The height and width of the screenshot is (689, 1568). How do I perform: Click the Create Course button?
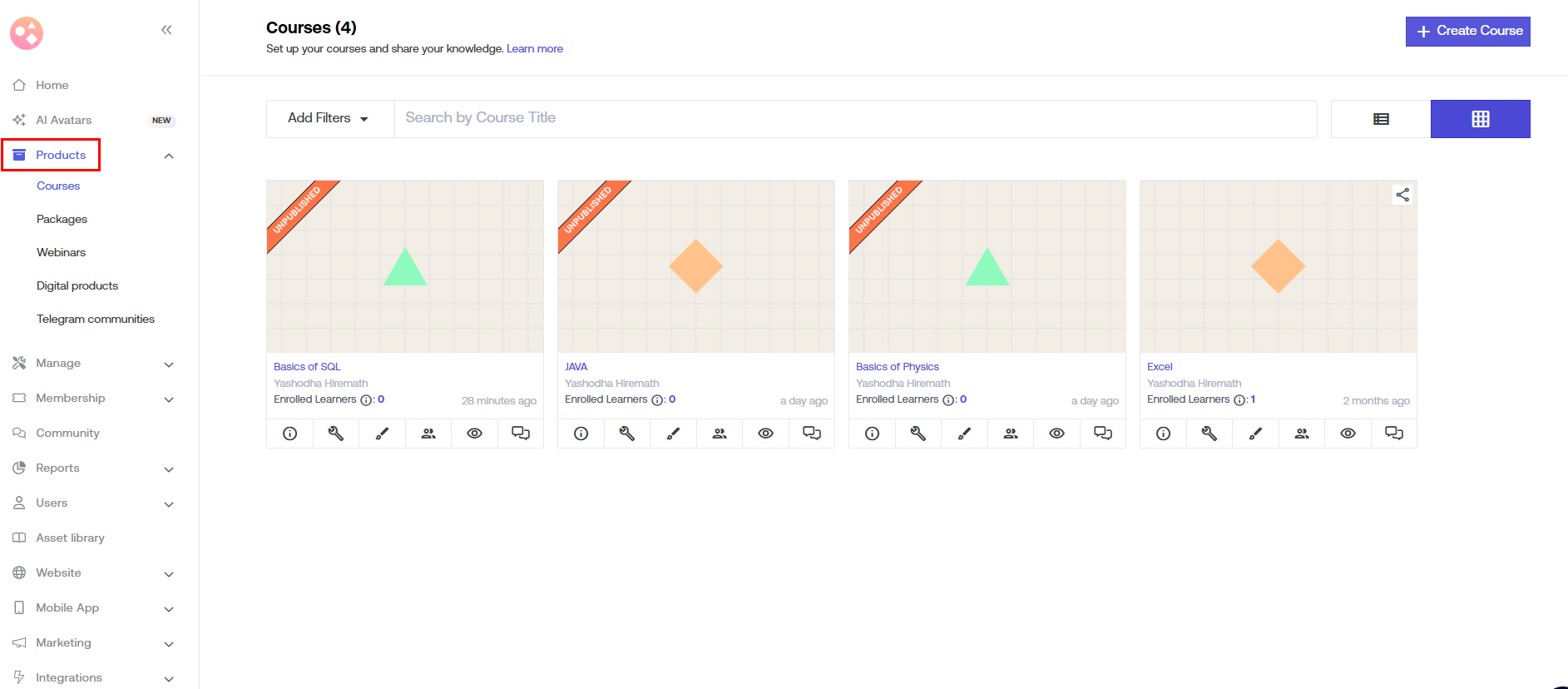[x=1468, y=32]
